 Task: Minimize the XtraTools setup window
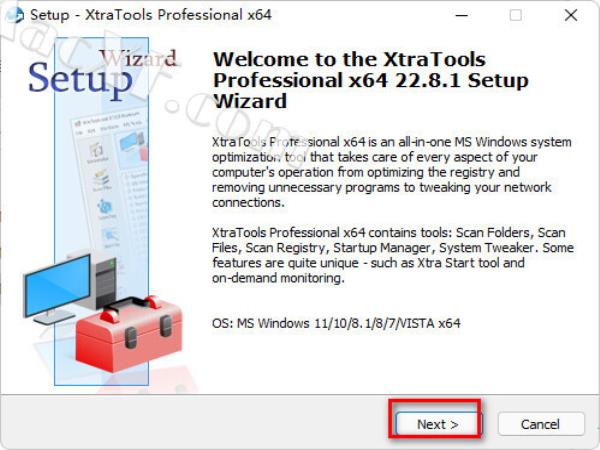tap(461, 15)
